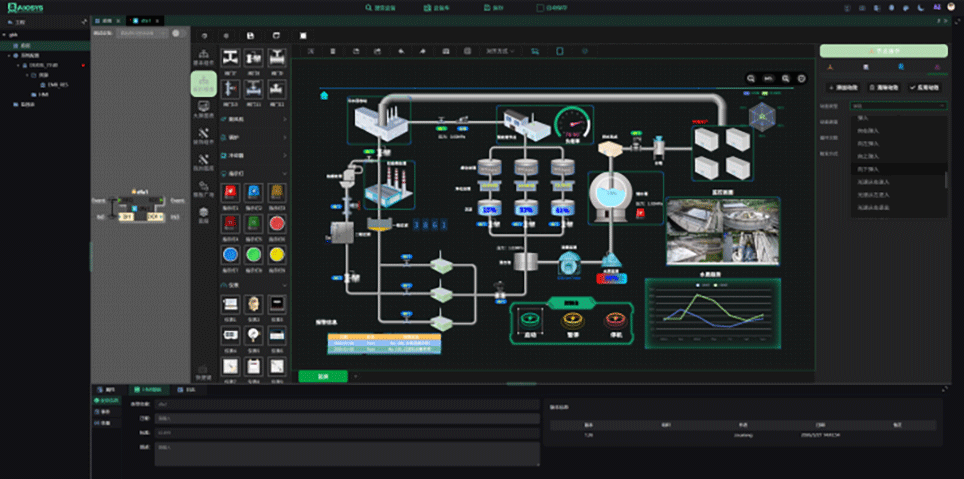Click the wide green button atop right panel
The image size is (964, 479).
tap(883, 51)
